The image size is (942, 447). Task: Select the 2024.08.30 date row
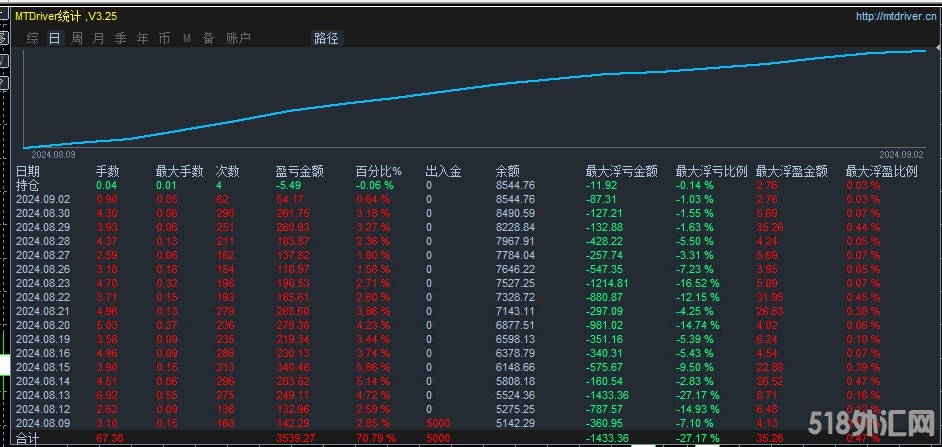pos(43,213)
